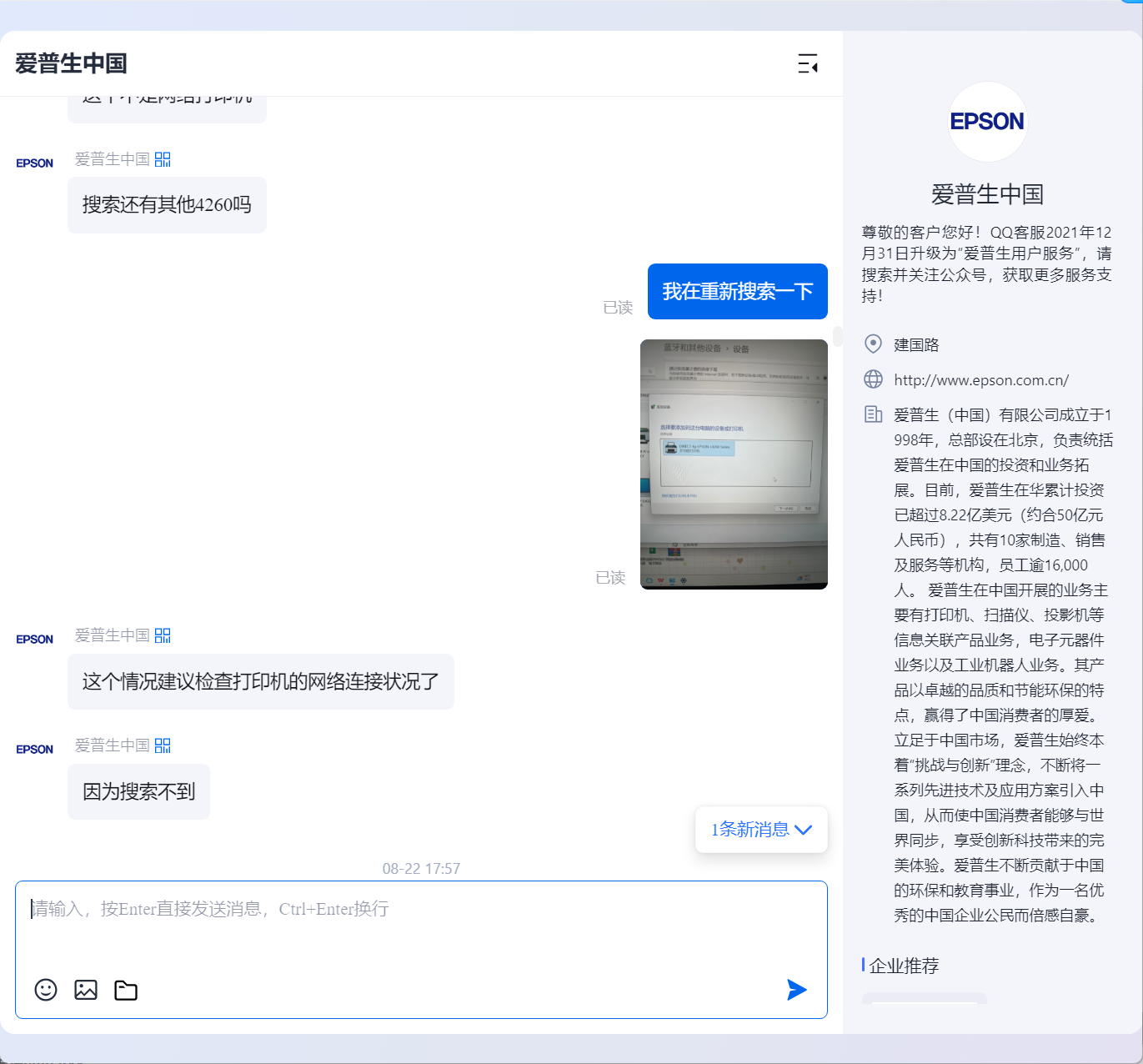Click the '爱普生中国' chat title
The height and width of the screenshot is (1064, 1143).
(x=71, y=63)
